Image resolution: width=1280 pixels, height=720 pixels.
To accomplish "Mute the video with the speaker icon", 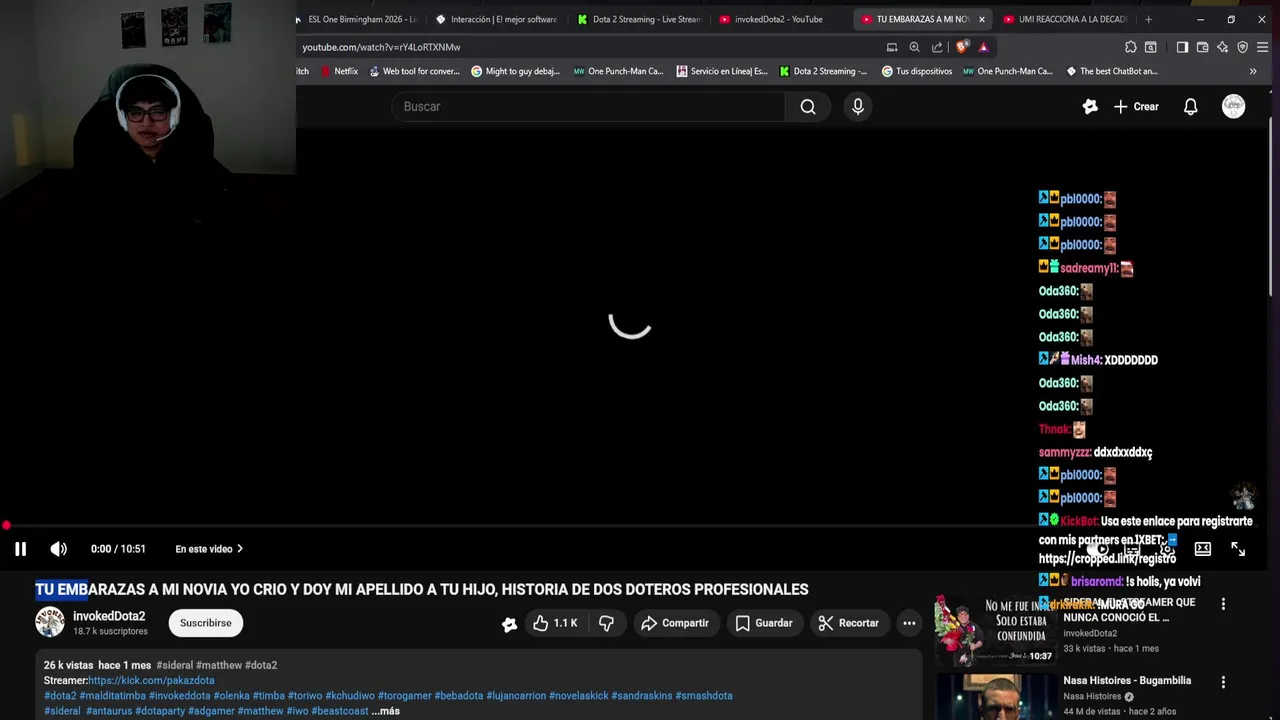I will (59, 549).
